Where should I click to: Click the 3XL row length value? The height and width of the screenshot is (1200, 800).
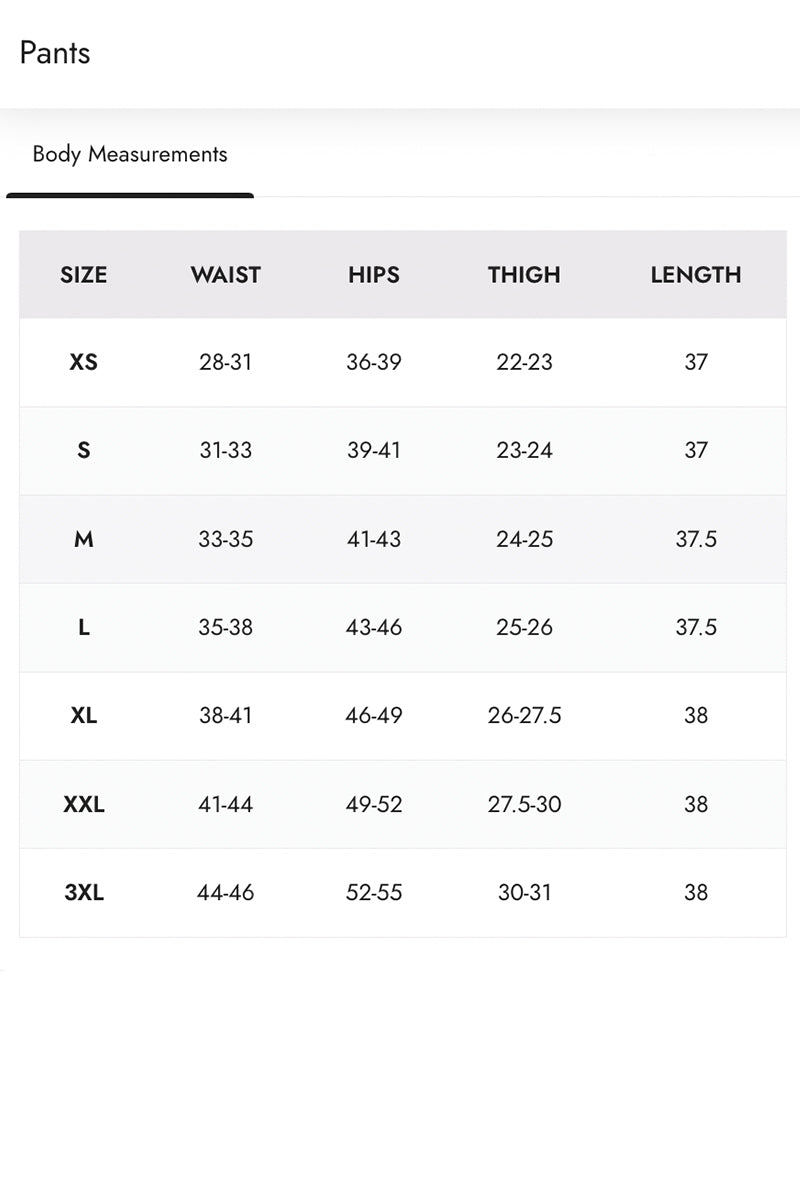(x=696, y=892)
